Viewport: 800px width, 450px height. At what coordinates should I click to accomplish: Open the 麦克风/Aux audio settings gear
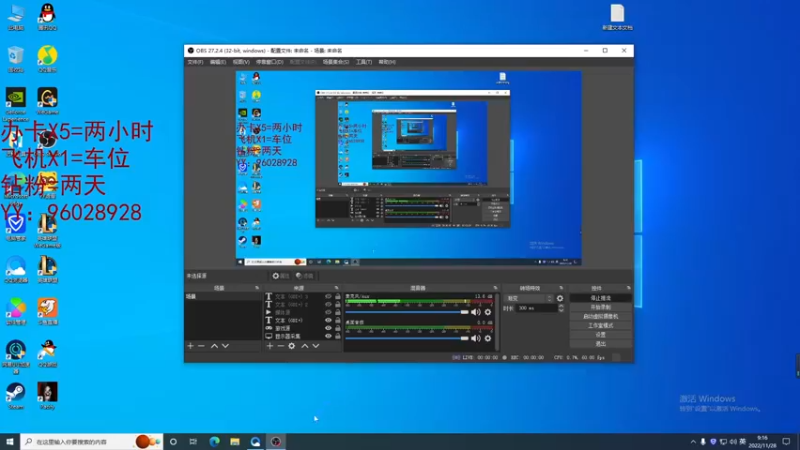[488, 312]
